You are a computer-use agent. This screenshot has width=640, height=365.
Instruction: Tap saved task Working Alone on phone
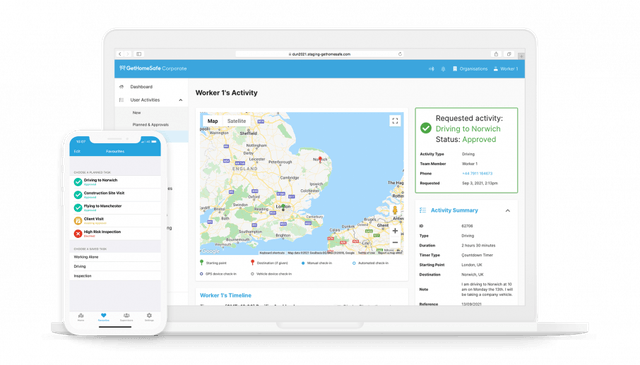pos(115,257)
